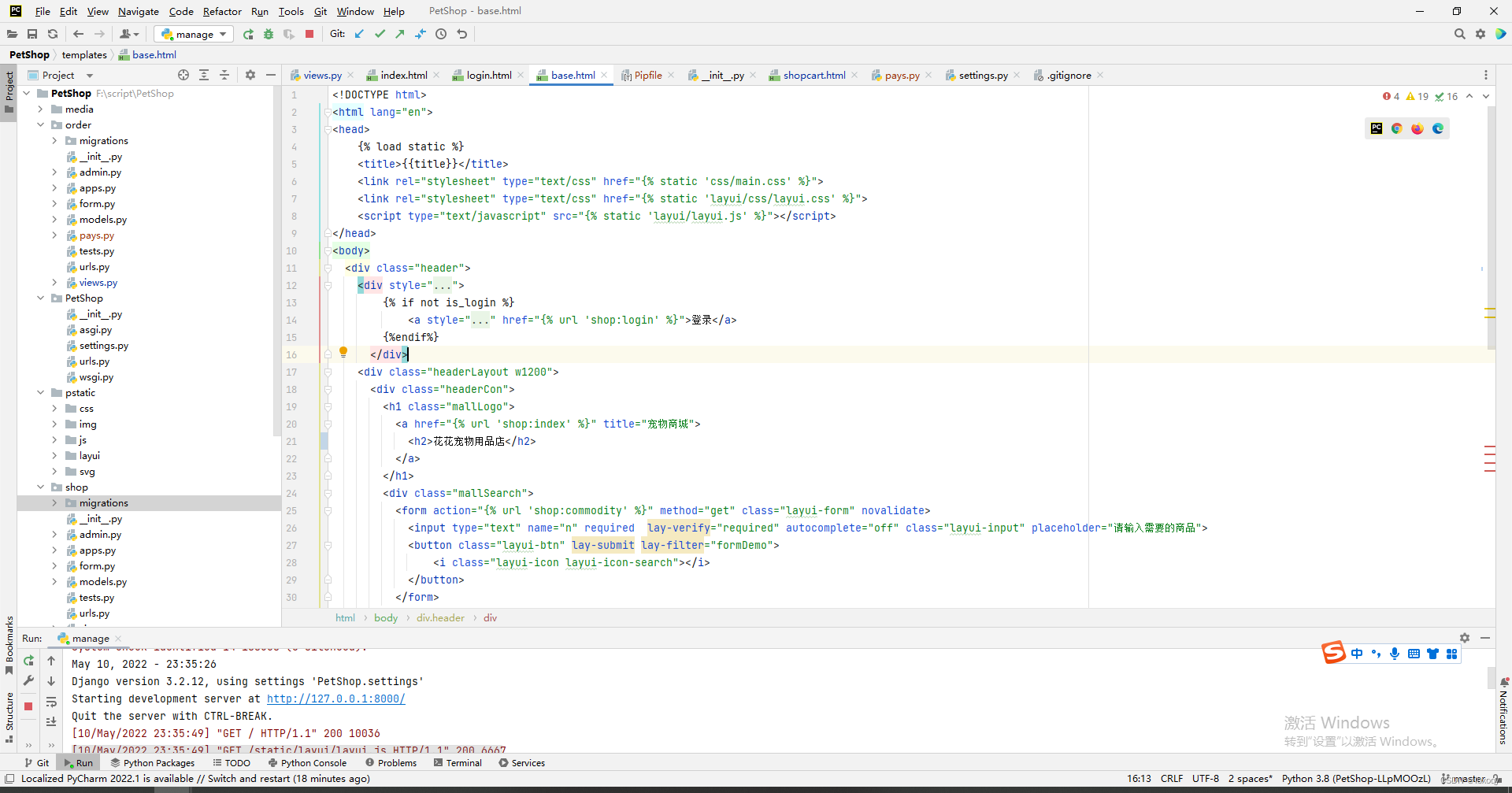This screenshot has height=793, width=1512.
Task: Click the Save All toolbar icon
Action: point(32,34)
